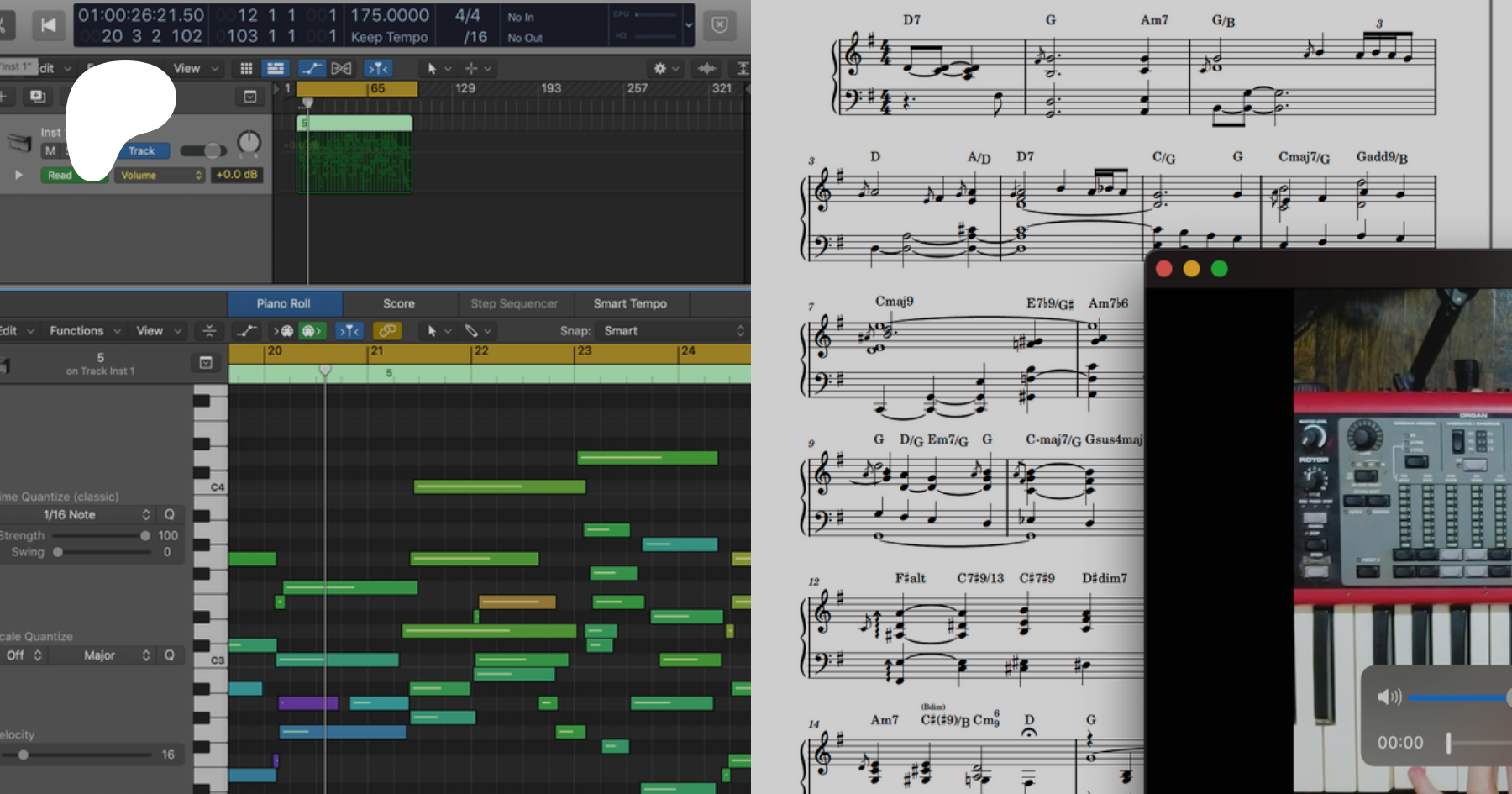Click the Read automation mode button
This screenshot has width=1512, height=794.
click(x=60, y=175)
